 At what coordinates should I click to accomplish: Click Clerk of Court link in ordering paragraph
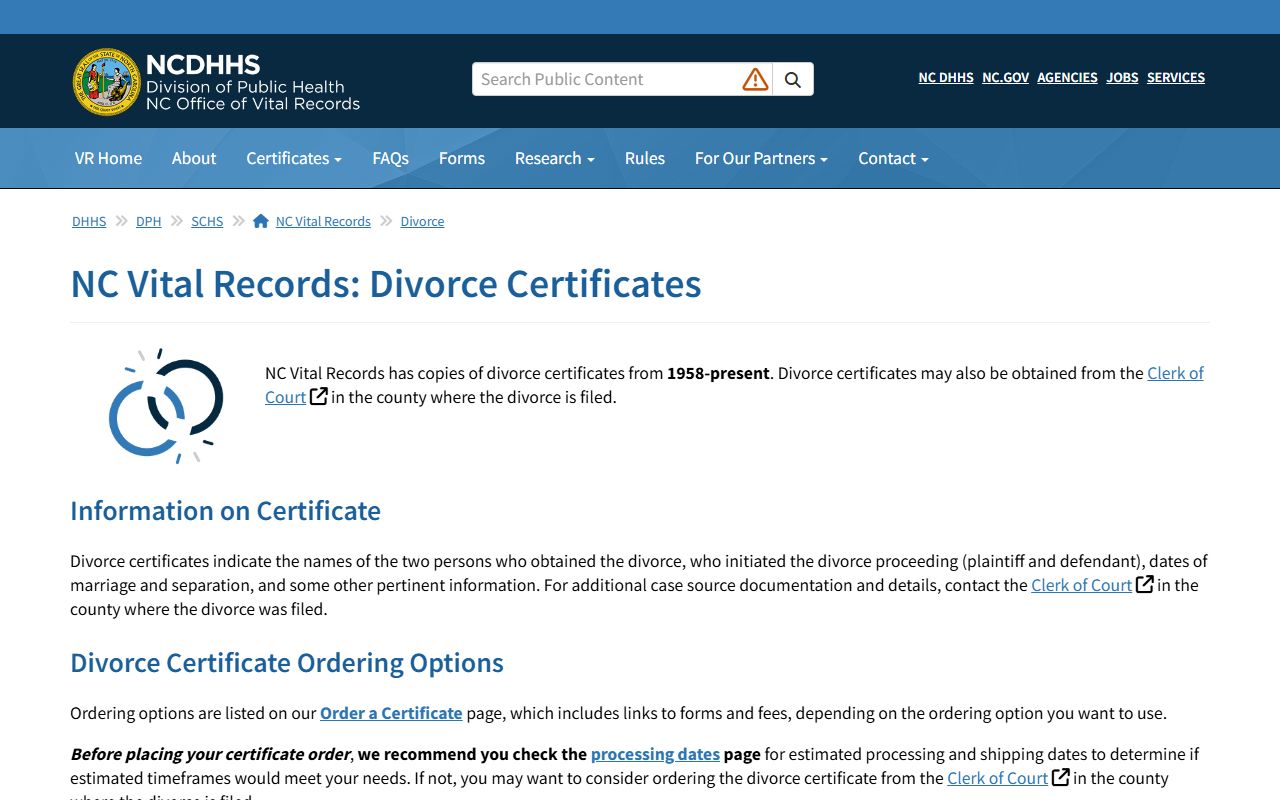coord(997,778)
